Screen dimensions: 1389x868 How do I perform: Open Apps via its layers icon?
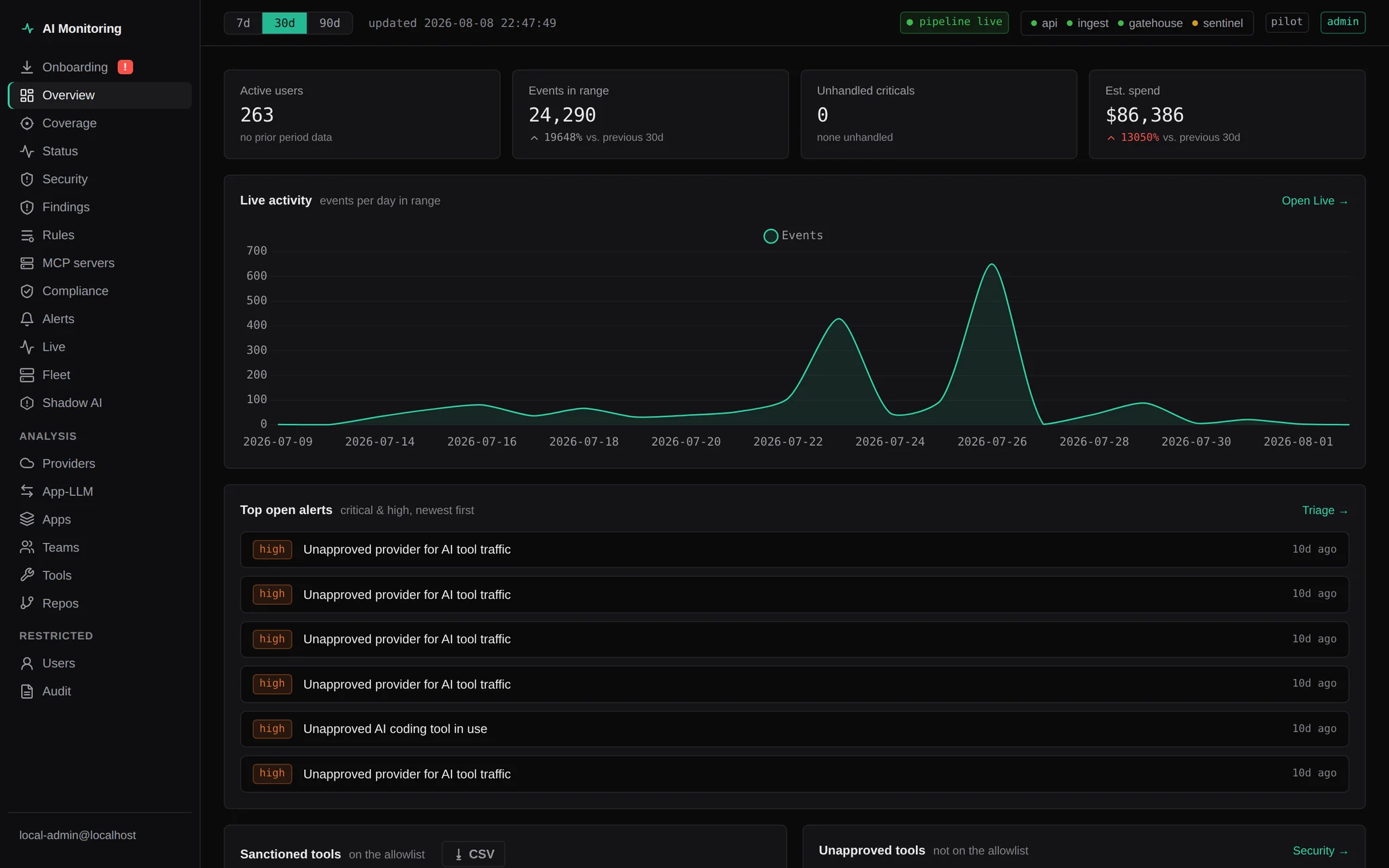[x=27, y=519]
